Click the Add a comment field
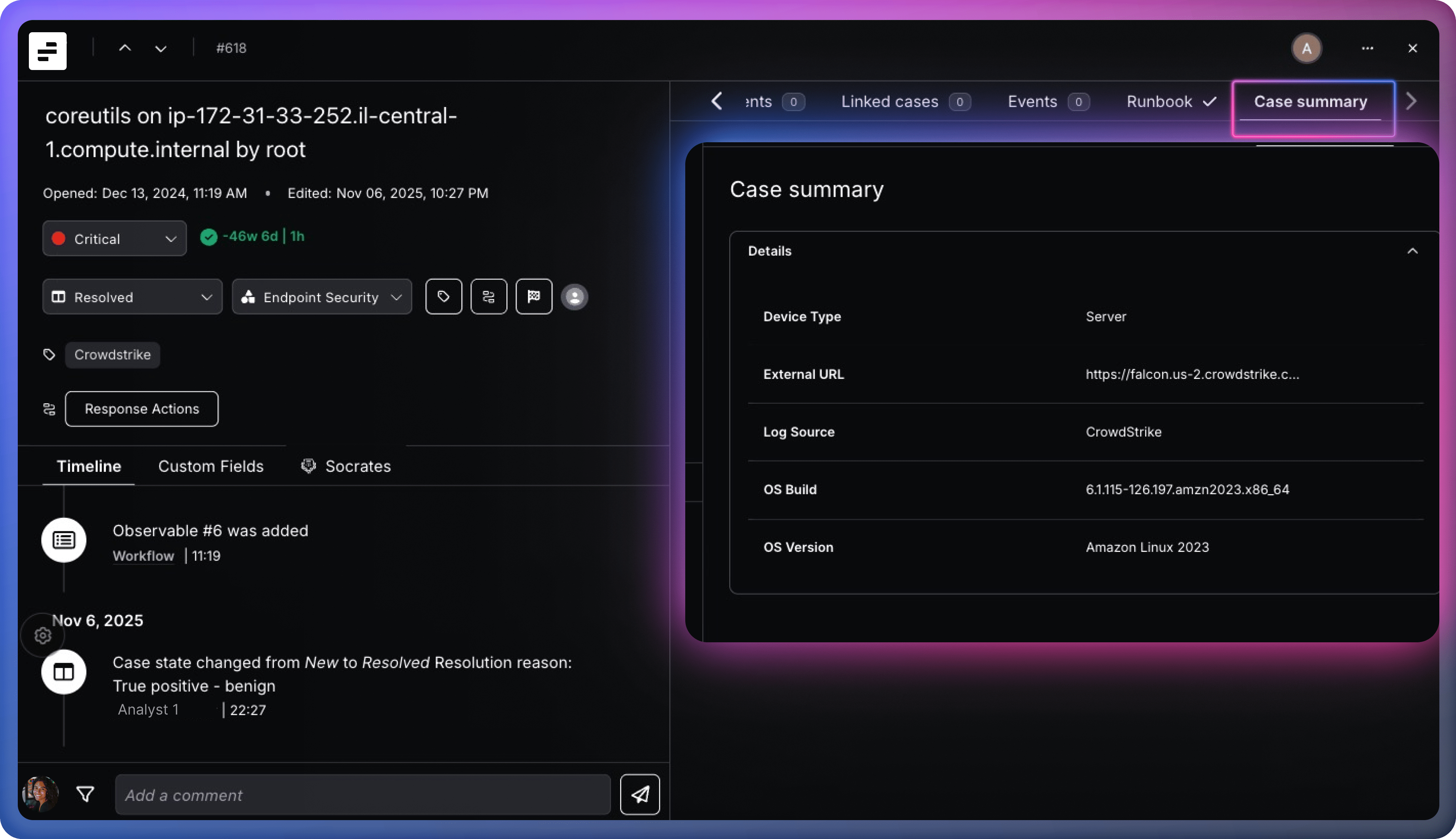 [x=363, y=795]
